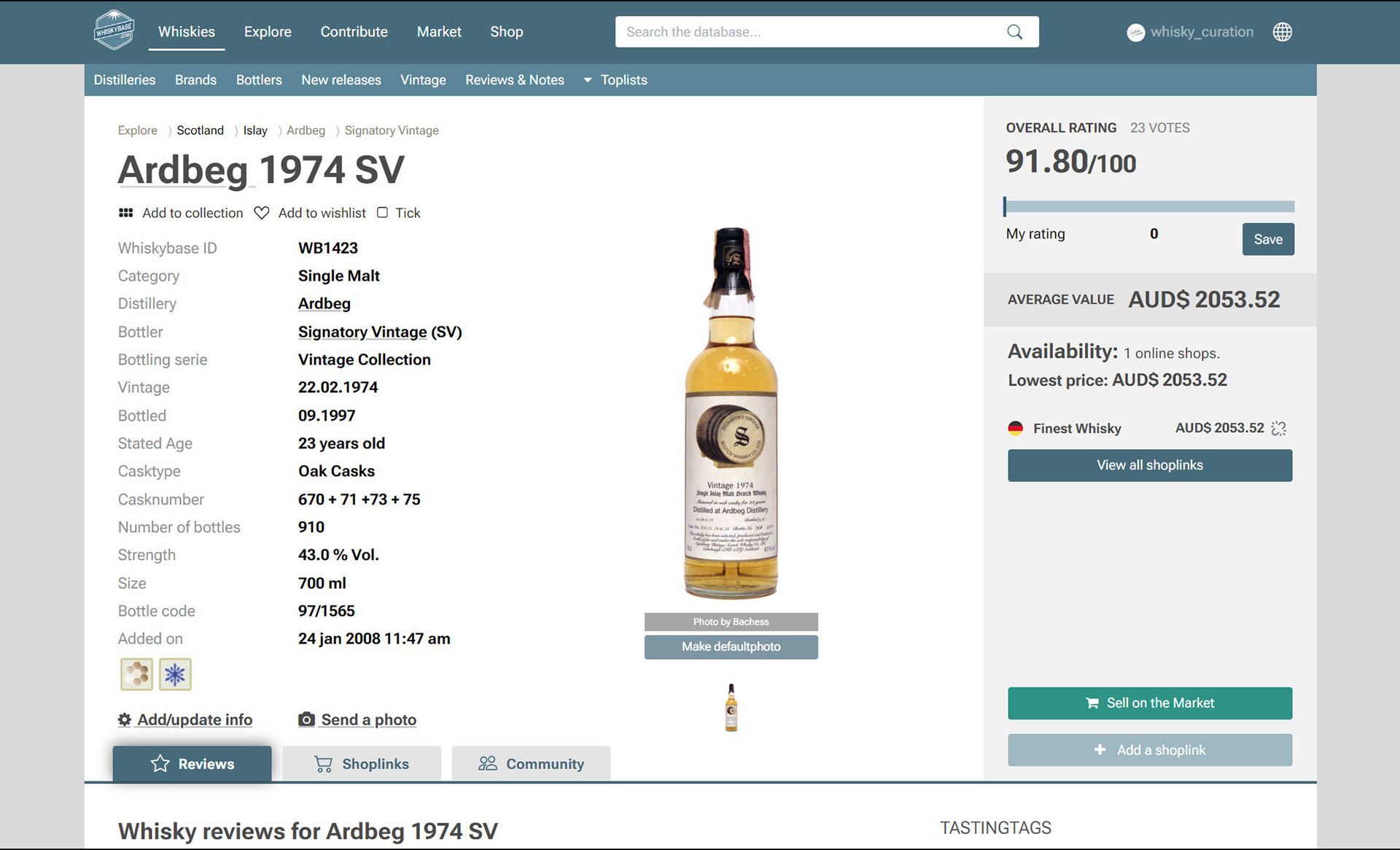The width and height of the screenshot is (1400, 850).
Task: Click the heart wishlist icon
Action: click(x=262, y=213)
